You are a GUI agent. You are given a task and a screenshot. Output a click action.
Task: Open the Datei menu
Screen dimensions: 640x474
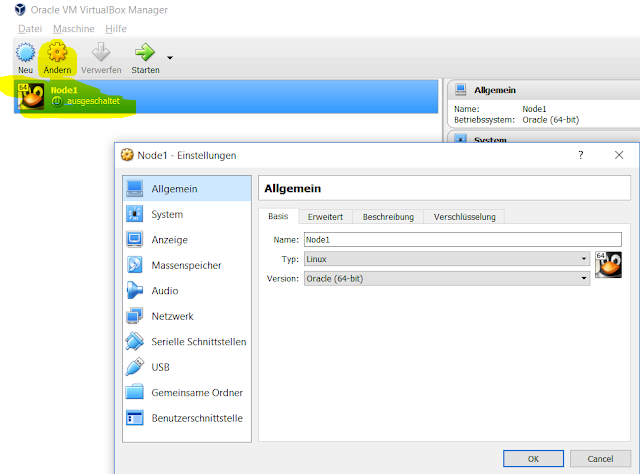pyautogui.click(x=30, y=29)
